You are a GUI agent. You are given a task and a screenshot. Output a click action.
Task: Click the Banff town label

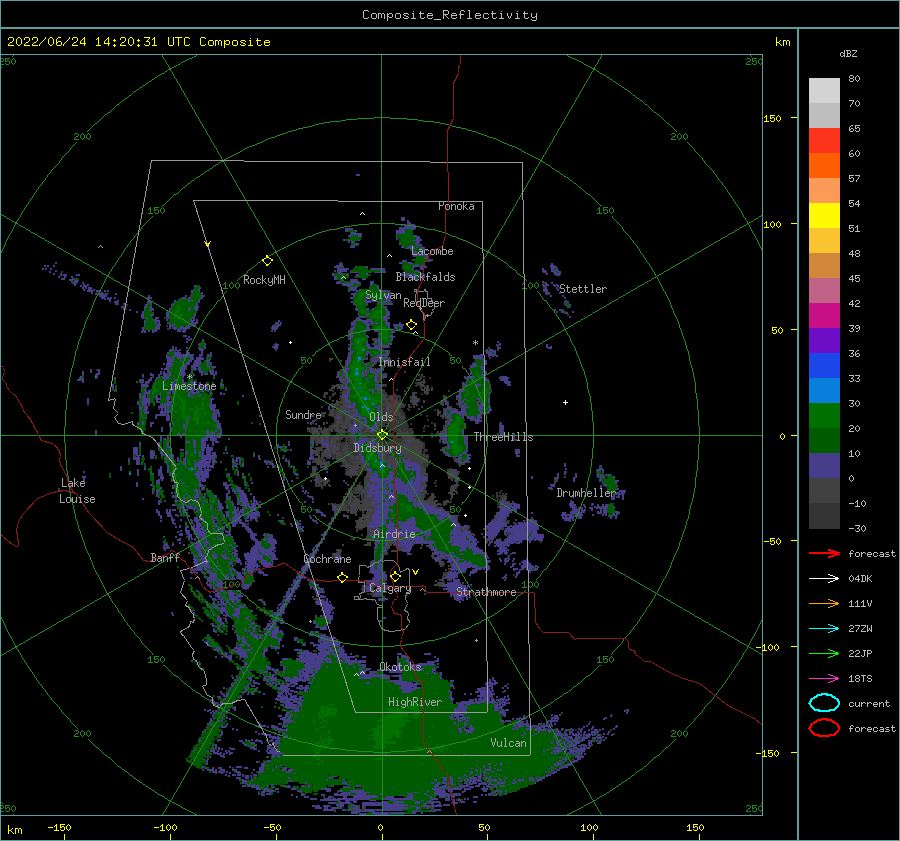click(x=165, y=557)
